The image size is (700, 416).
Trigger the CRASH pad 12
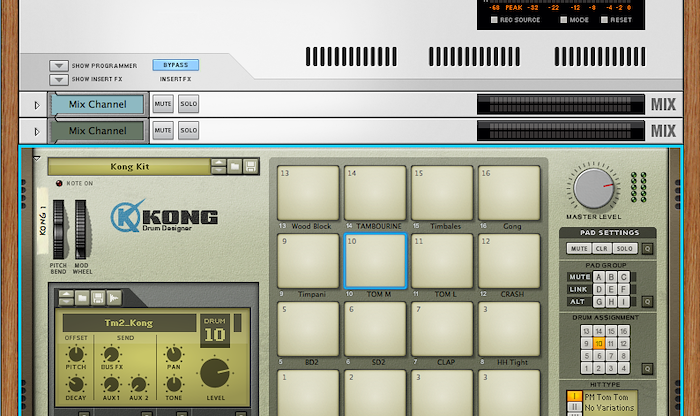(509, 261)
